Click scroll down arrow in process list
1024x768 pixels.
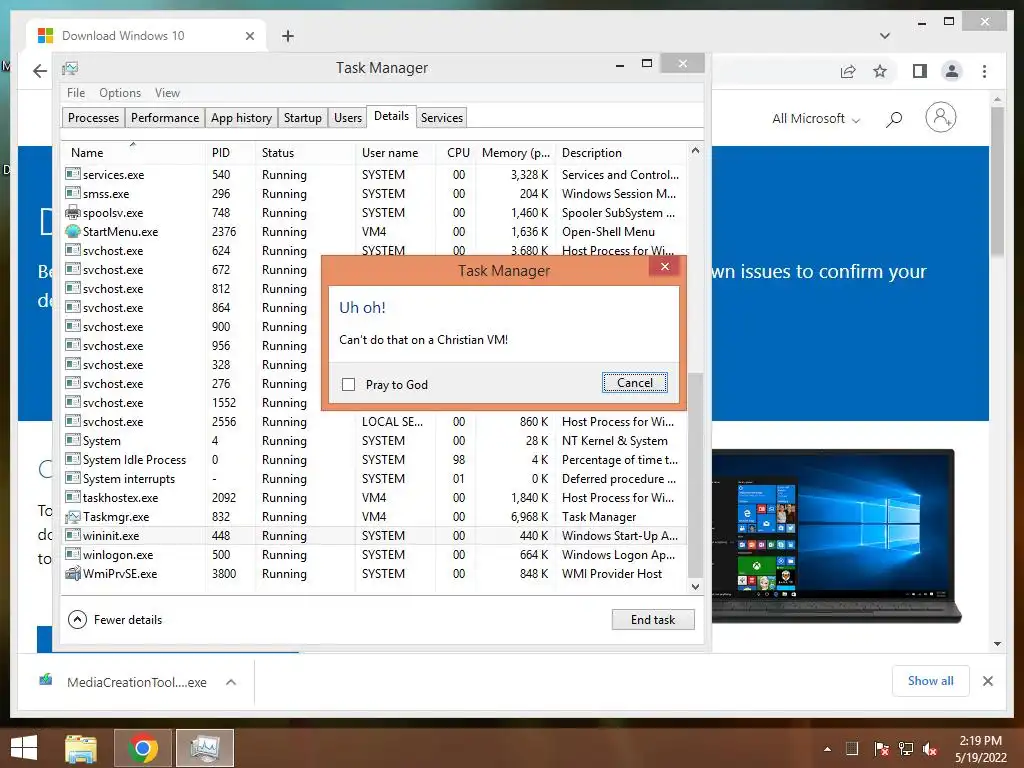pyautogui.click(x=696, y=586)
